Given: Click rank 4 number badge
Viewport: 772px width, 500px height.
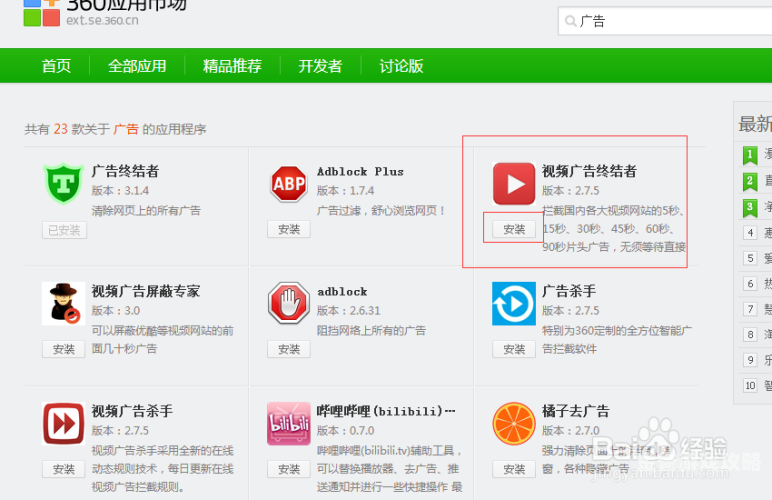Looking at the screenshot, I should (x=750, y=233).
